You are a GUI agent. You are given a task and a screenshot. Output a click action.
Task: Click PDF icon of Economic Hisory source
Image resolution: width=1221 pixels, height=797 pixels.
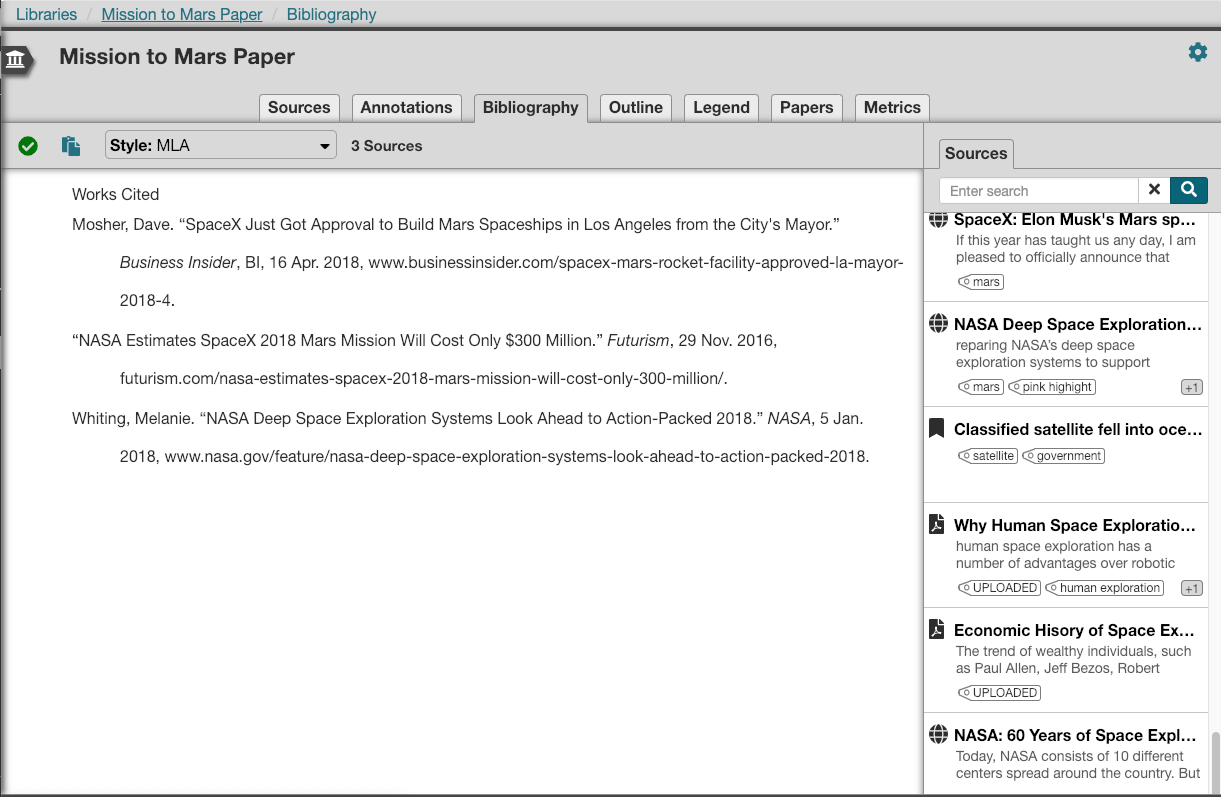(x=937, y=630)
